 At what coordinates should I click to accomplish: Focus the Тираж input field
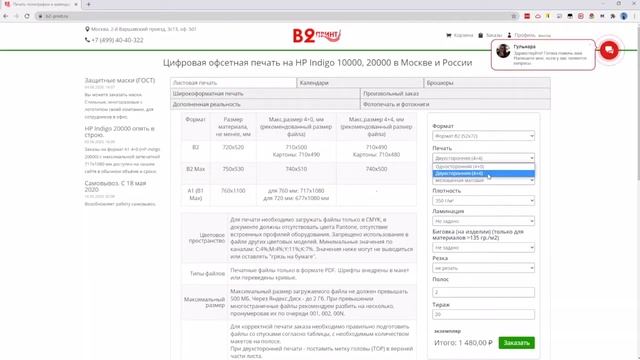[483, 314]
